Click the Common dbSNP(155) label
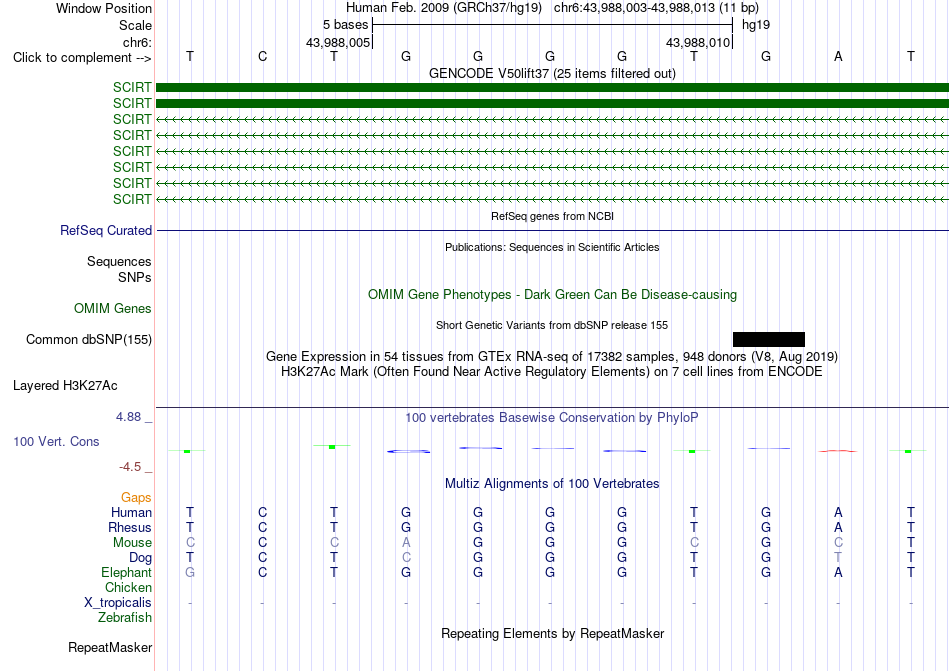 [x=89, y=339]
